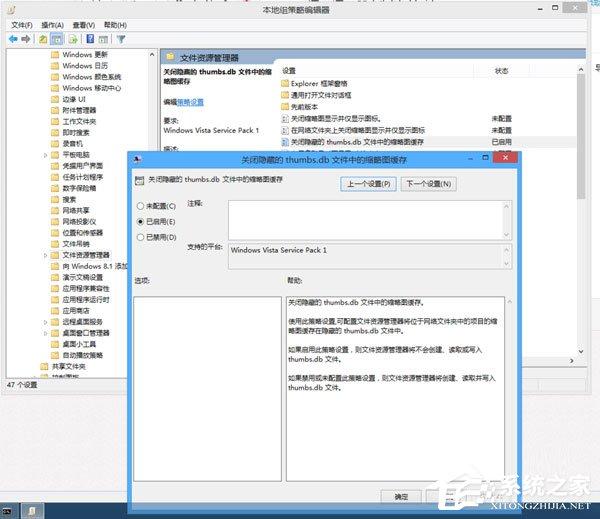The image size is (600, 519).
Task: Expand the 远程桌面服务 tree node
Action: click(46, 322)
